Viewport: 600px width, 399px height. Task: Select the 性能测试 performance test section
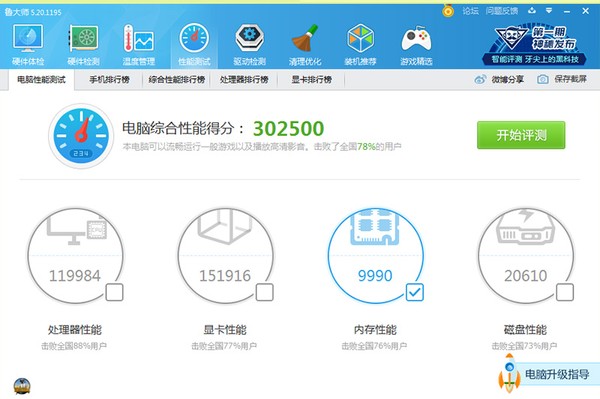click(x=194, y=45)
